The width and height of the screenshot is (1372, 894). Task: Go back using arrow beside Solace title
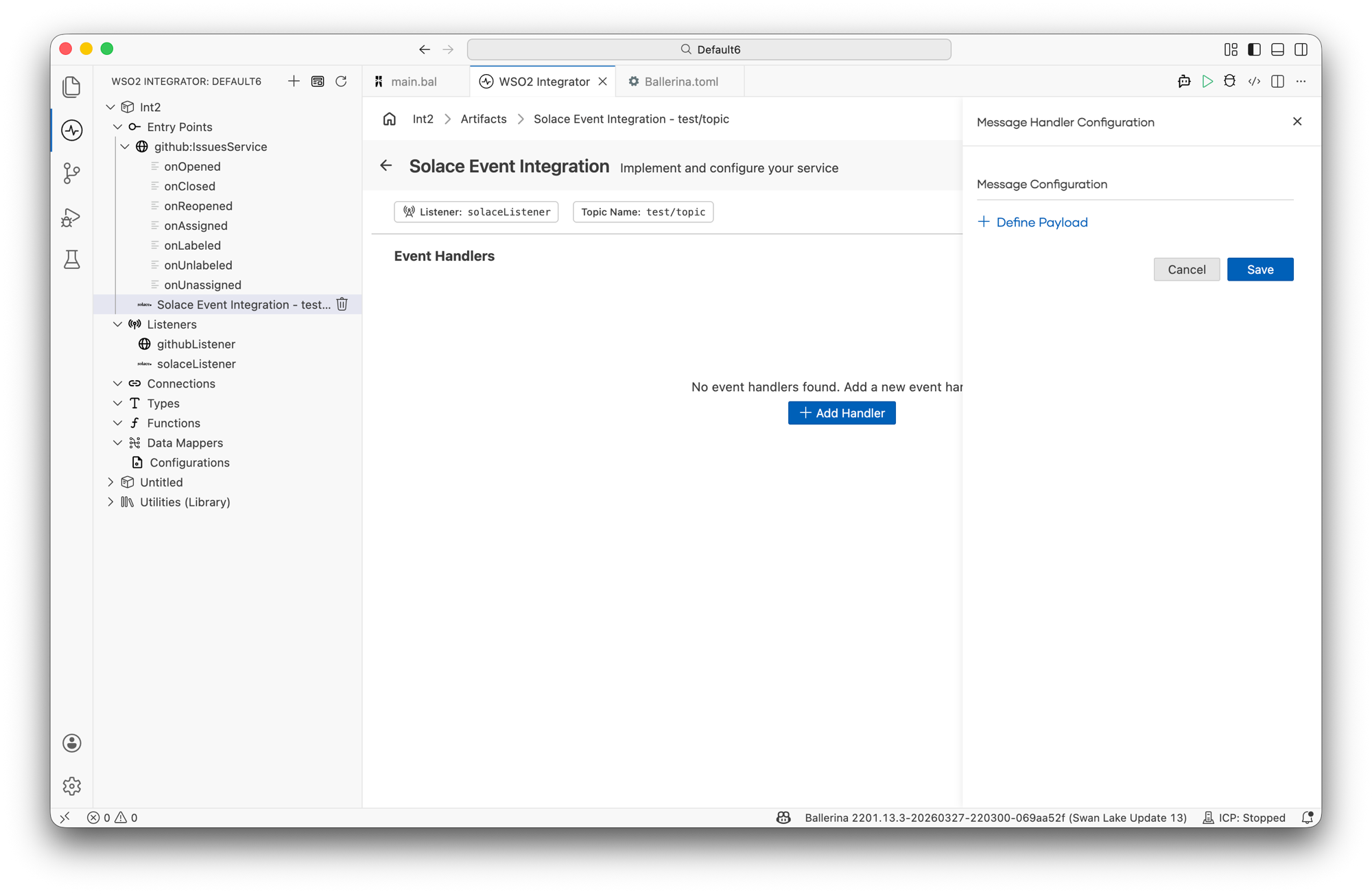click(x=386, y=165)
